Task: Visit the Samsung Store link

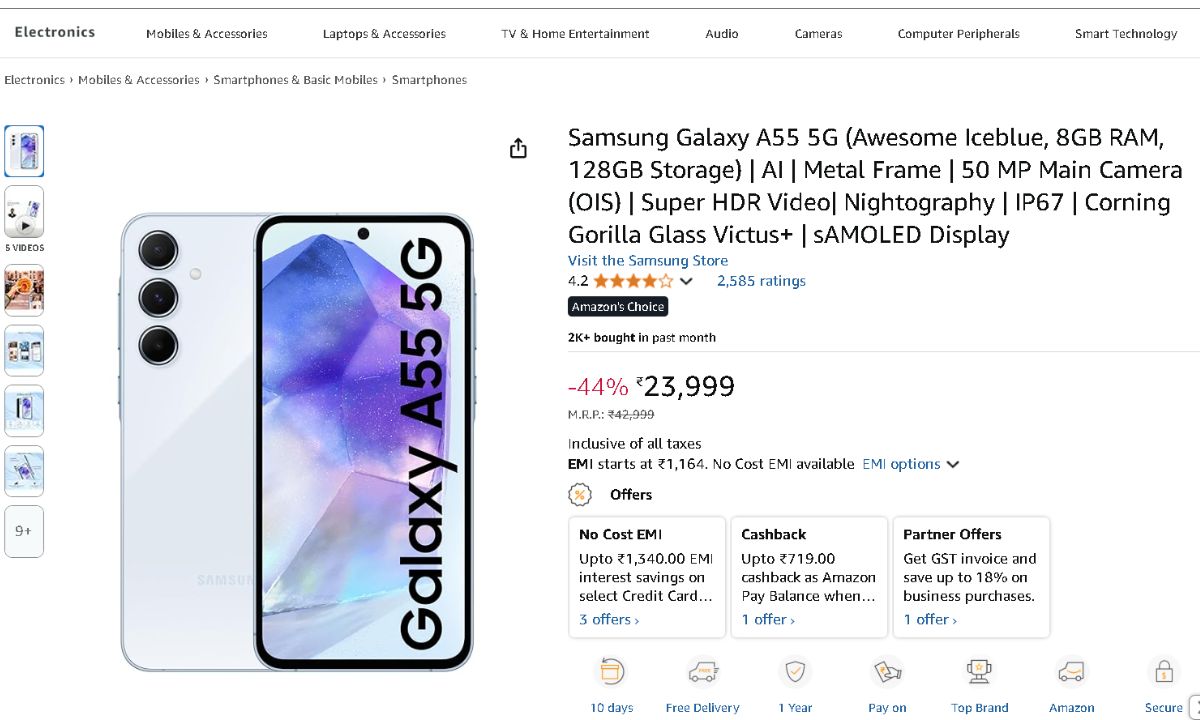Action: tap(648, 261)
